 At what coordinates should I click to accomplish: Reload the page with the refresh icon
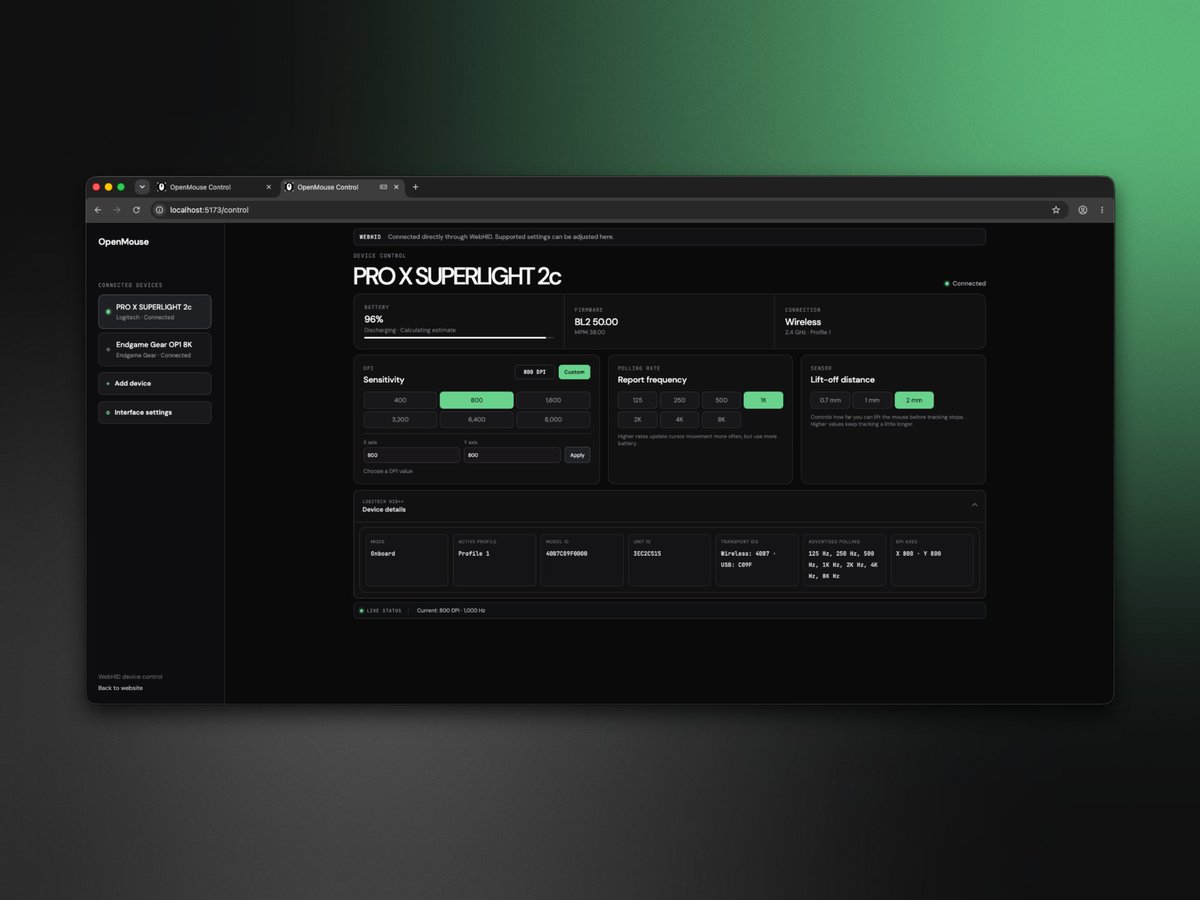click(x=136, y=210)
